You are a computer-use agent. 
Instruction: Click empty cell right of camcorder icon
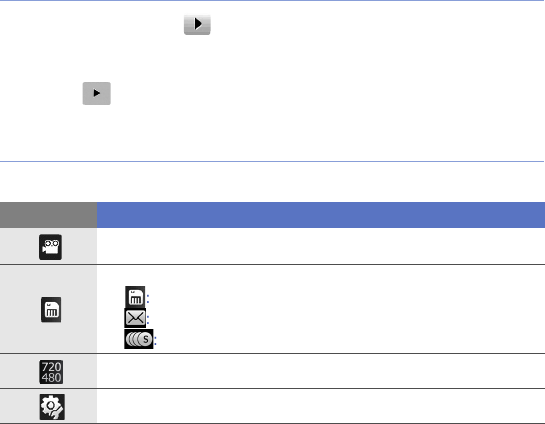[321, 246]
